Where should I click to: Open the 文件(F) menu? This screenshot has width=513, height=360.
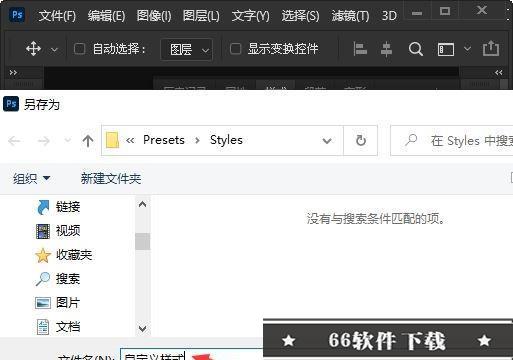point(57,16)
